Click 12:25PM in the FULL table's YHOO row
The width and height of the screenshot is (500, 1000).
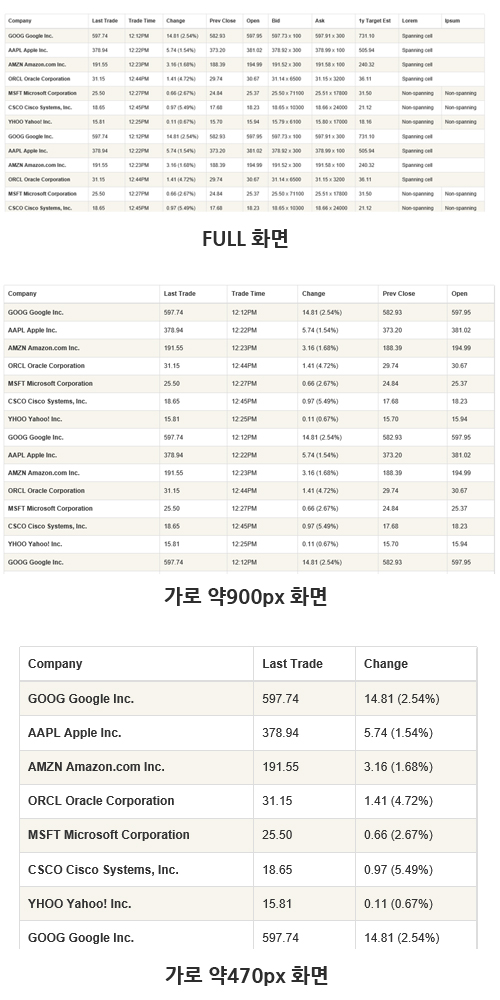(x=139, y=122)
